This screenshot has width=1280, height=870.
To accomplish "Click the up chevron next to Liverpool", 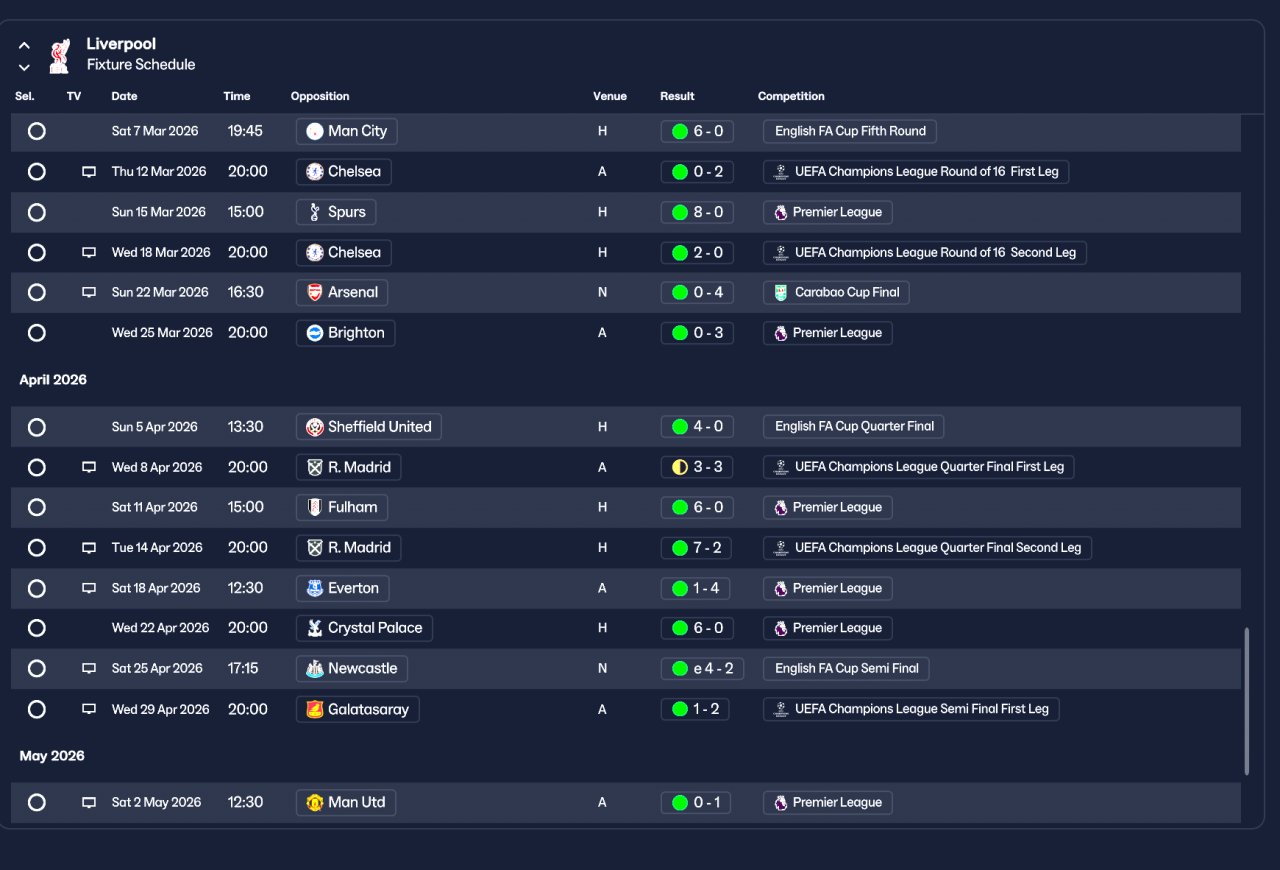I will pos(24,46).
